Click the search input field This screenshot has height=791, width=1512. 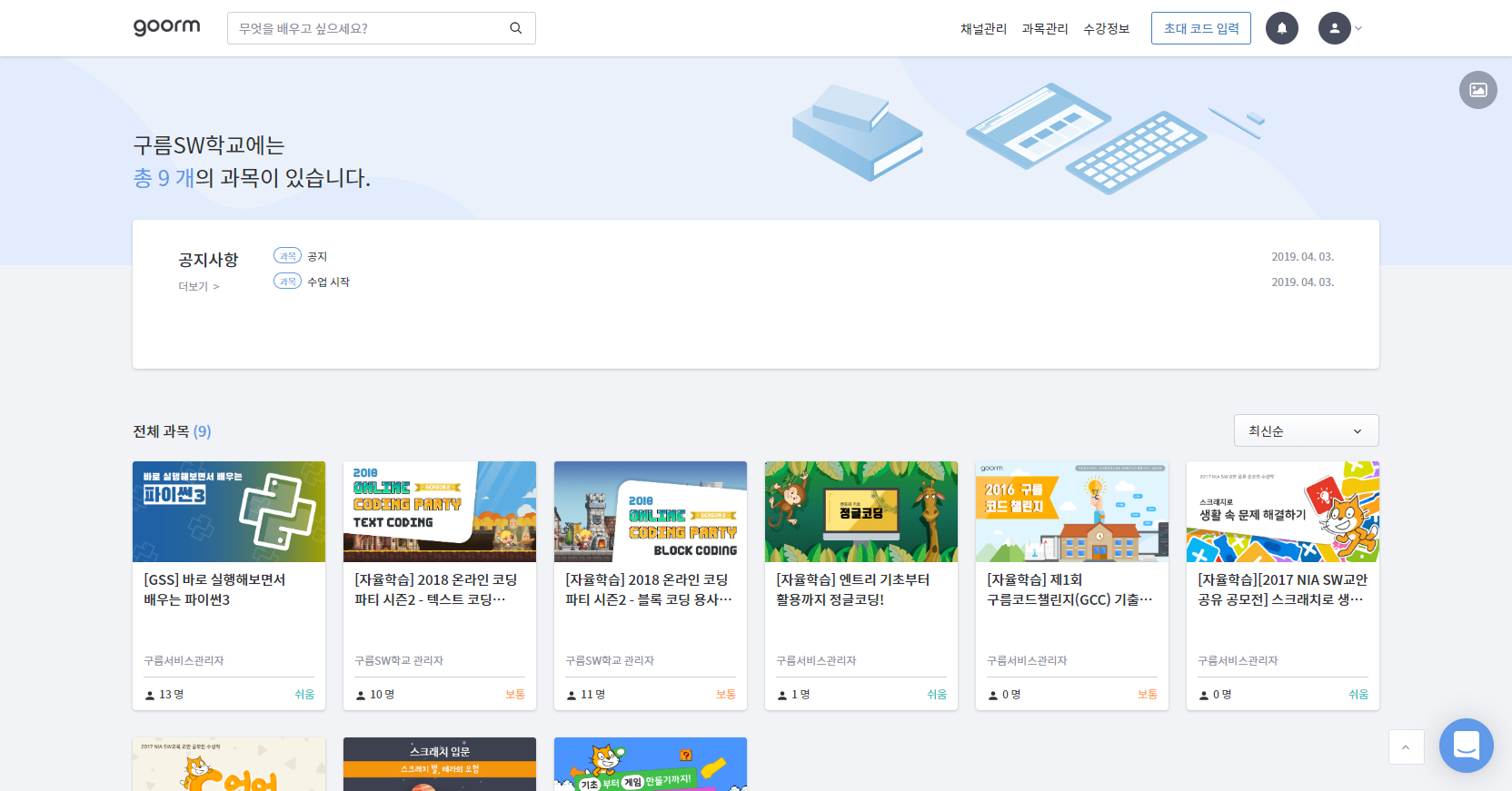pyautogui.click(x=368, y=28)
